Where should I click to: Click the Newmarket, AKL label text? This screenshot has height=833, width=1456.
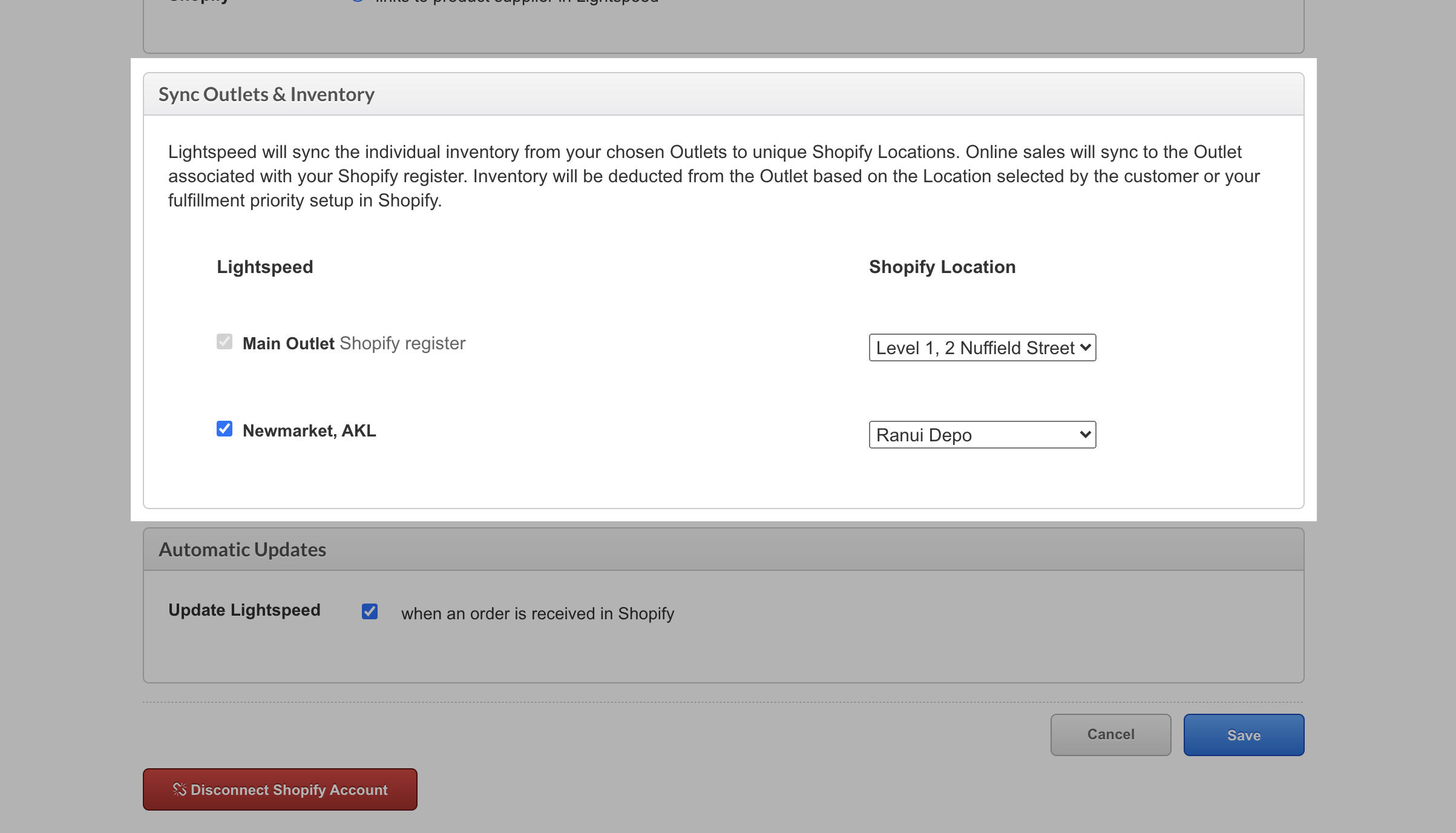point(309,430)
